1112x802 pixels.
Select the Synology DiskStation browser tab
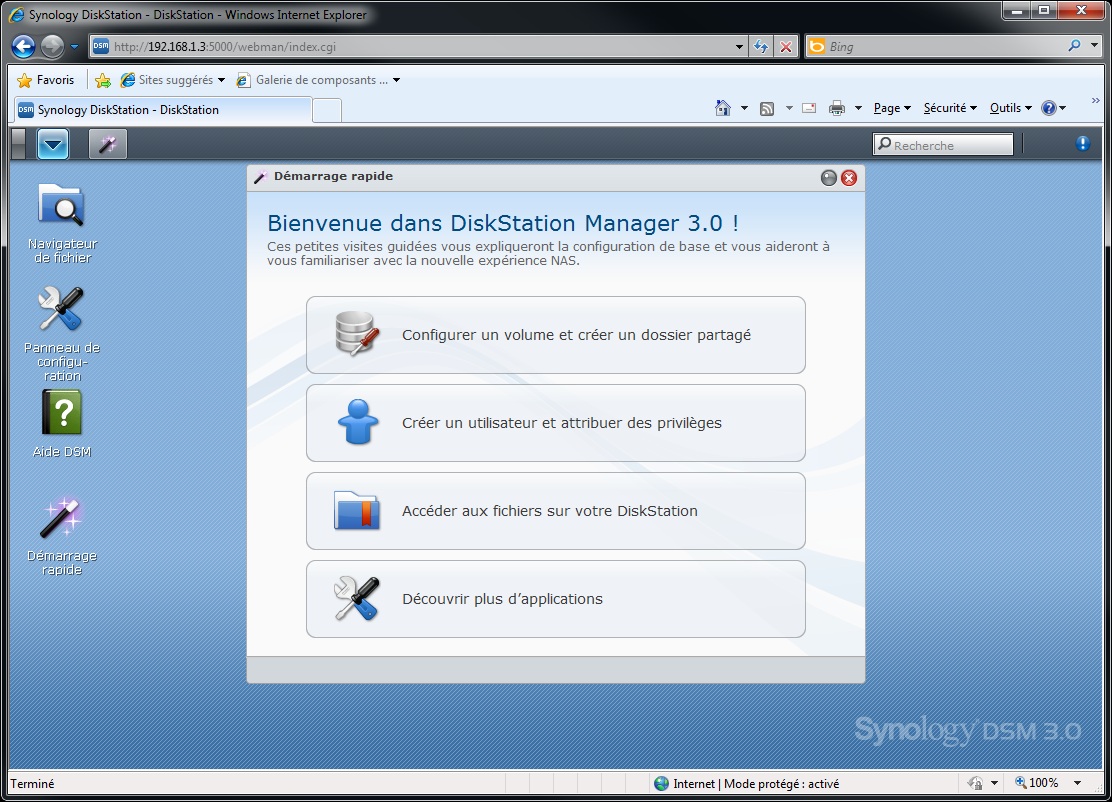pyautogui.click(x=162, y=110)
